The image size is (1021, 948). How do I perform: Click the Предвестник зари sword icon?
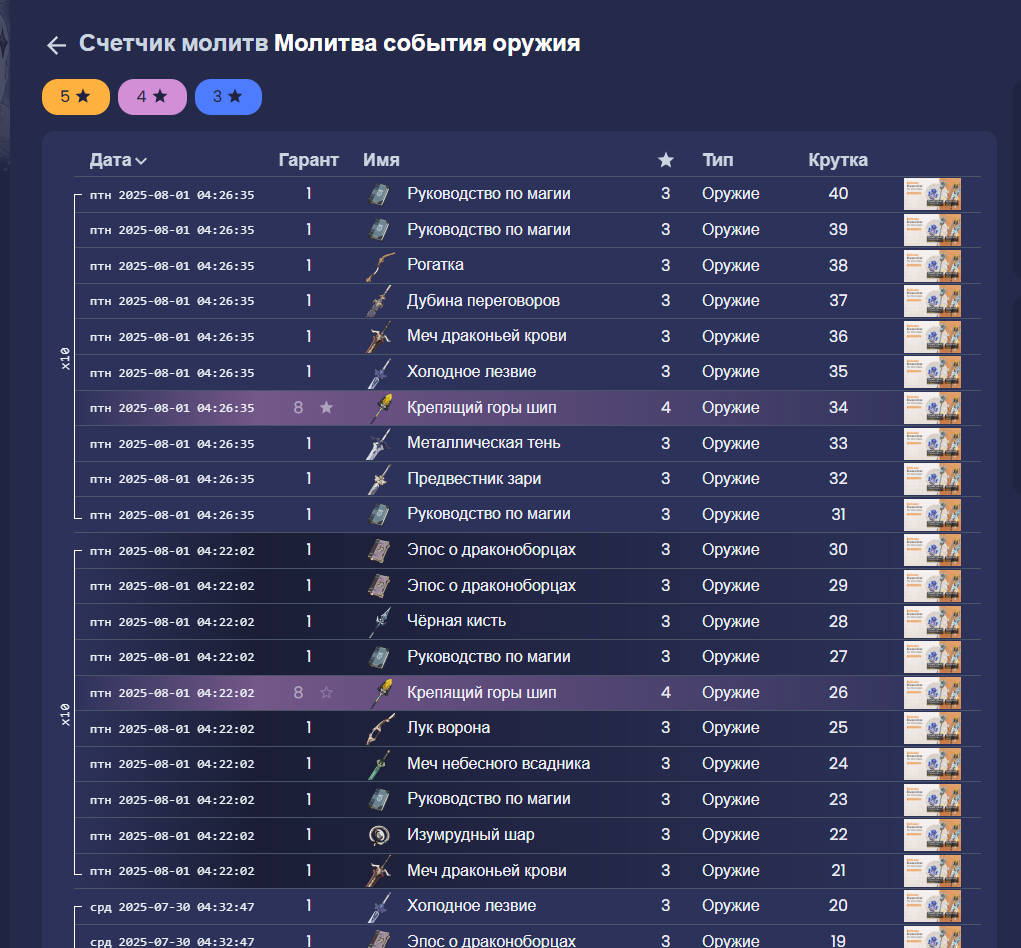(x=379, y=479)
